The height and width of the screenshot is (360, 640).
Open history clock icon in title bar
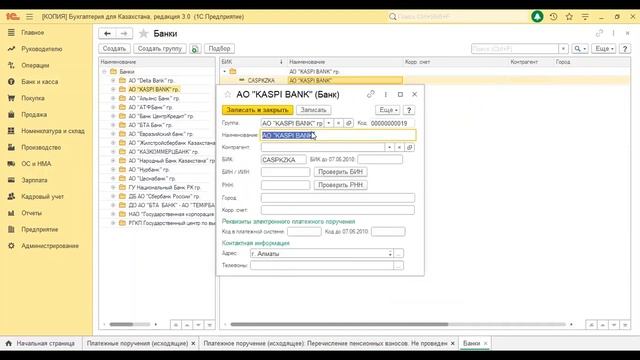(553, 17)
